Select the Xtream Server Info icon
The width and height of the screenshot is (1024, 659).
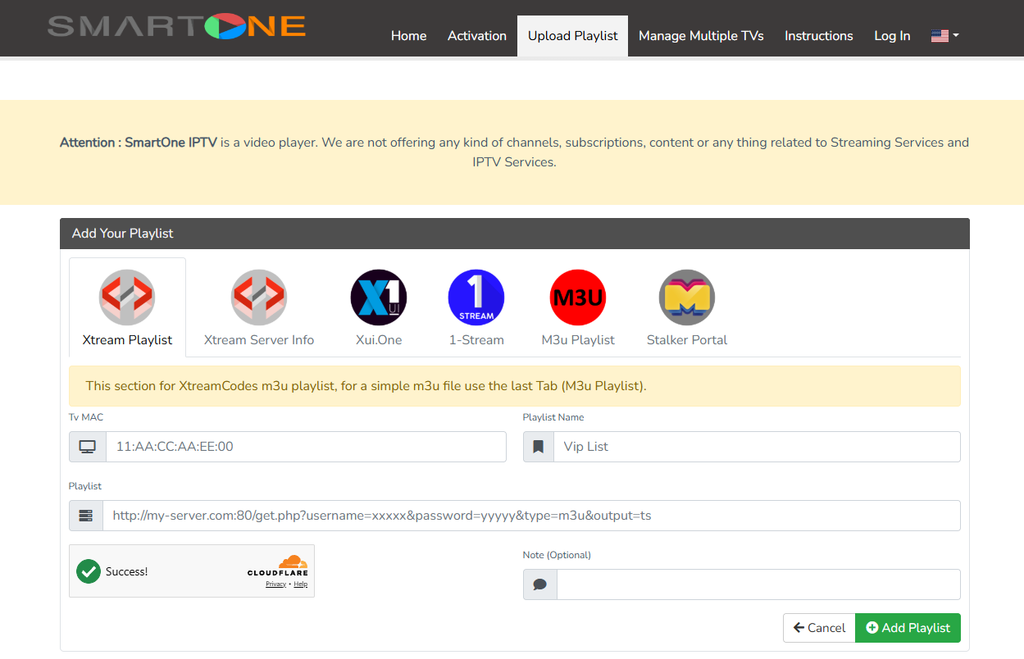coord(259,297)
